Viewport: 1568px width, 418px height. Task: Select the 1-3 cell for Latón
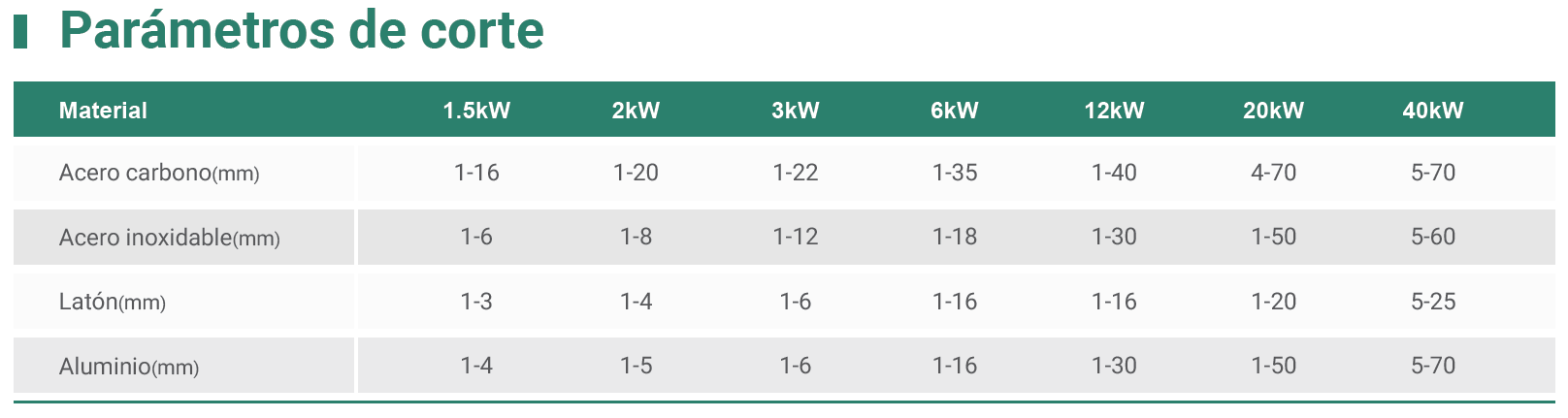tap(476, 302)
